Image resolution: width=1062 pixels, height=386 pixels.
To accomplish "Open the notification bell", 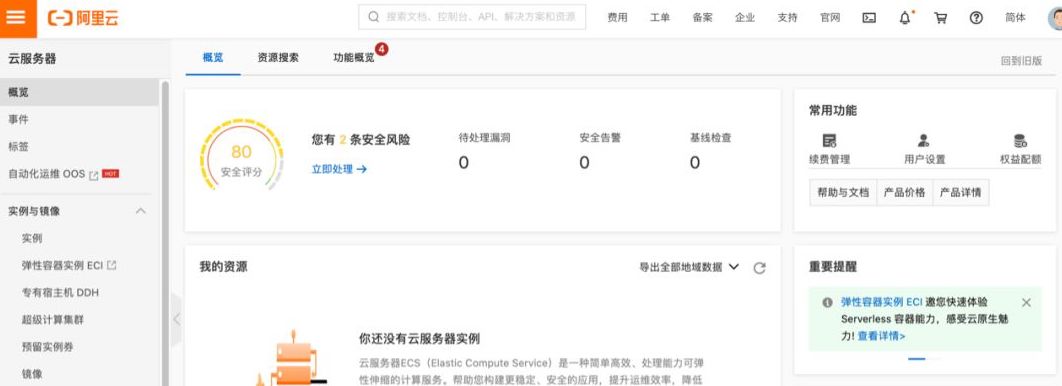I will (905, 18).
